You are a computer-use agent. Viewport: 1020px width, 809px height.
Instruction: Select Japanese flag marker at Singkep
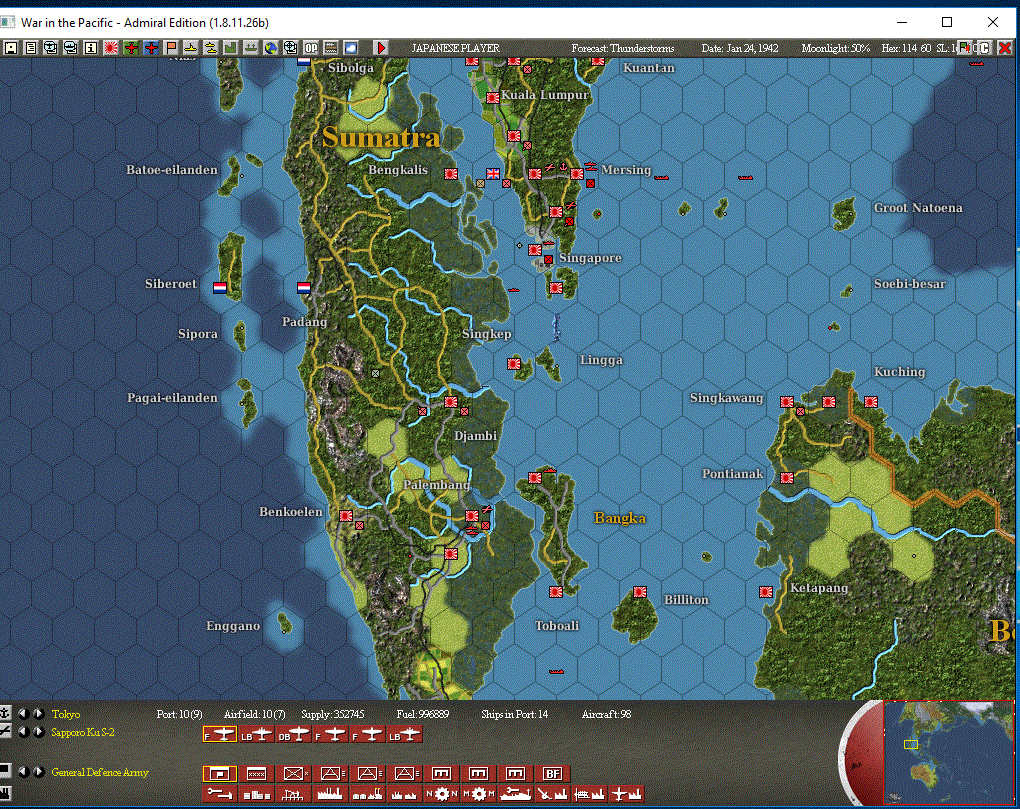514,364
